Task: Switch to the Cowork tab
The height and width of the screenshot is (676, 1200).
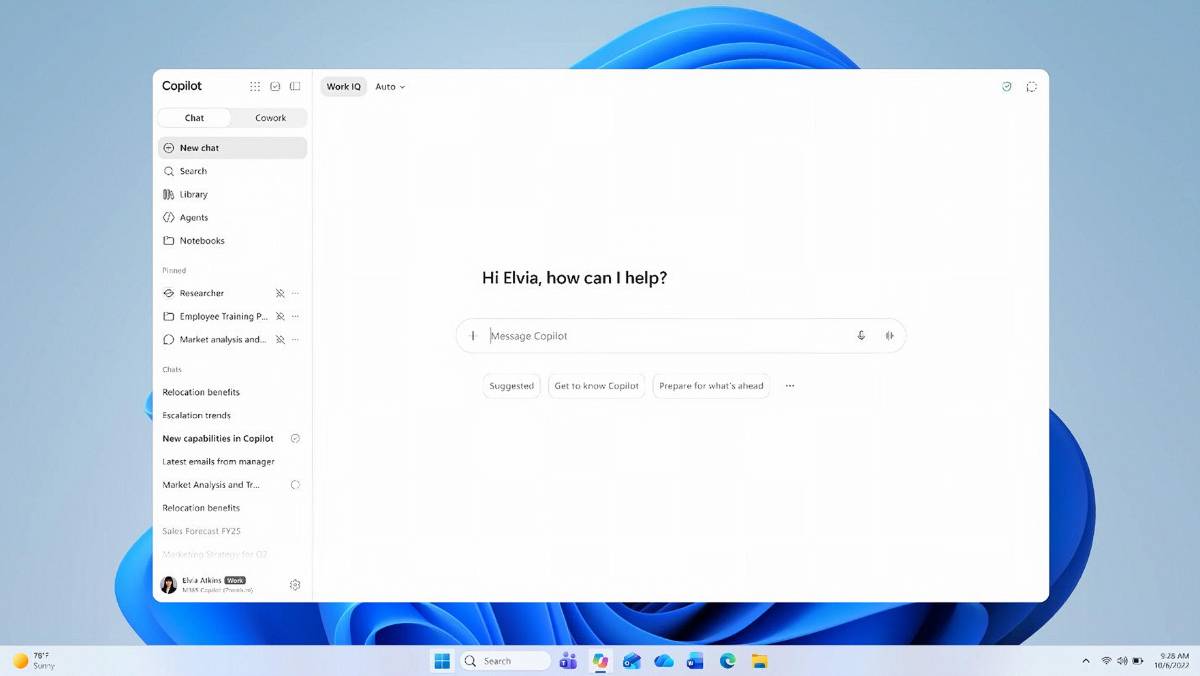Action: point(270,118)
